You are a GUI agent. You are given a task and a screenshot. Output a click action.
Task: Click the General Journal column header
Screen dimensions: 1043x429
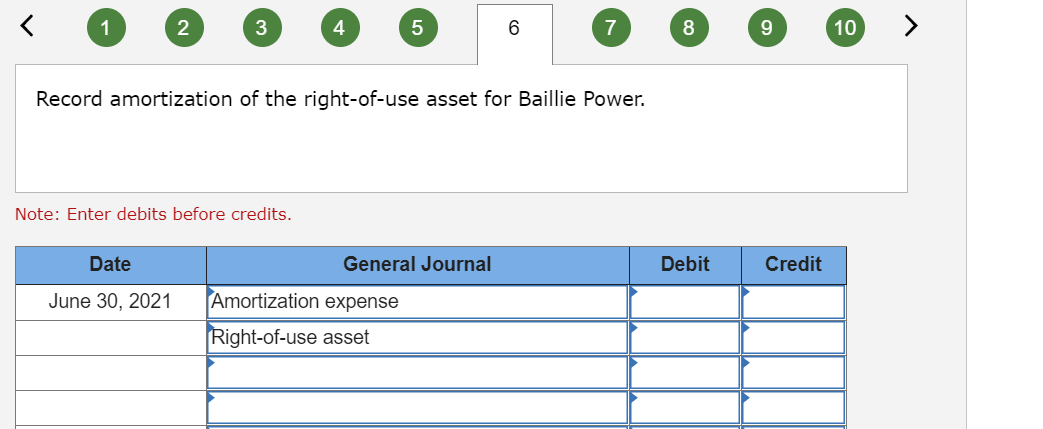pos(417,265)
